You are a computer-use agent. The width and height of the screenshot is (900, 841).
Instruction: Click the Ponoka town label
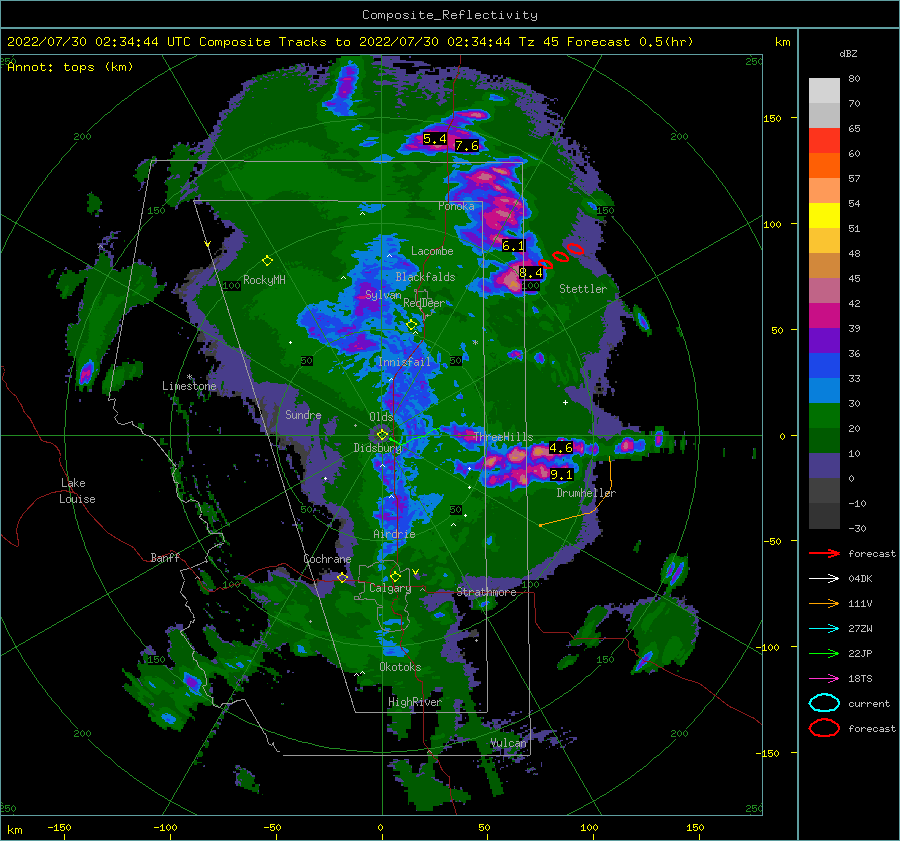(x=456, y=206)
